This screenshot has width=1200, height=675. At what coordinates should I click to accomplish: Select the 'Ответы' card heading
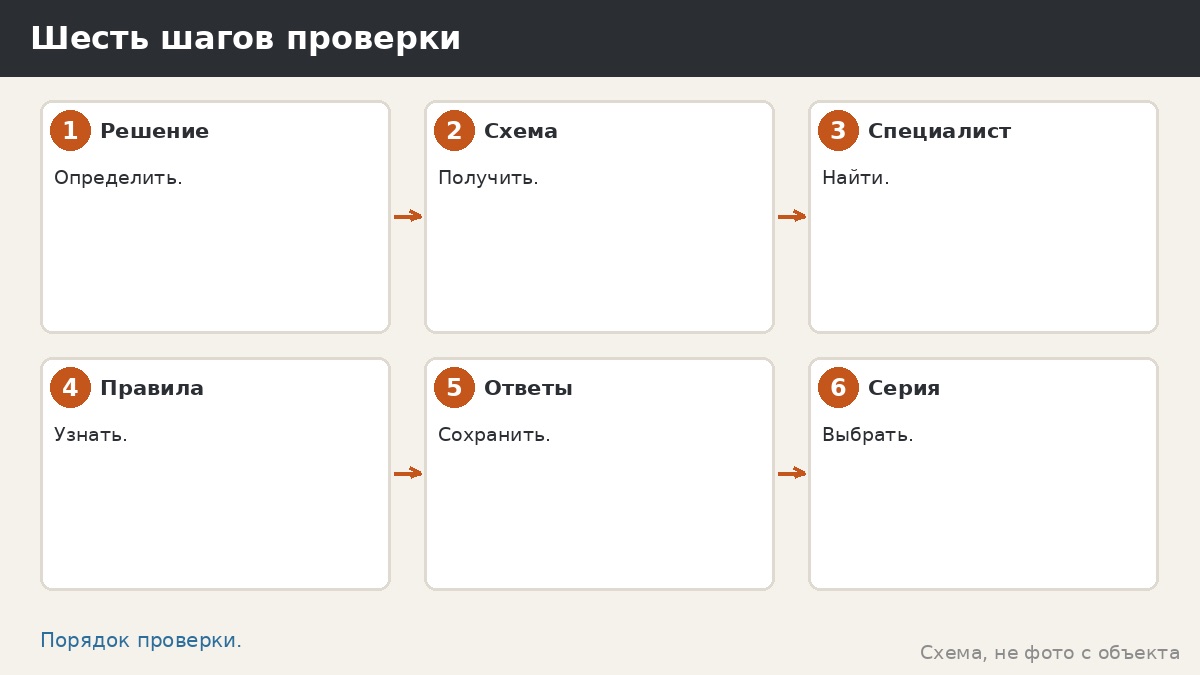(528, 388)
